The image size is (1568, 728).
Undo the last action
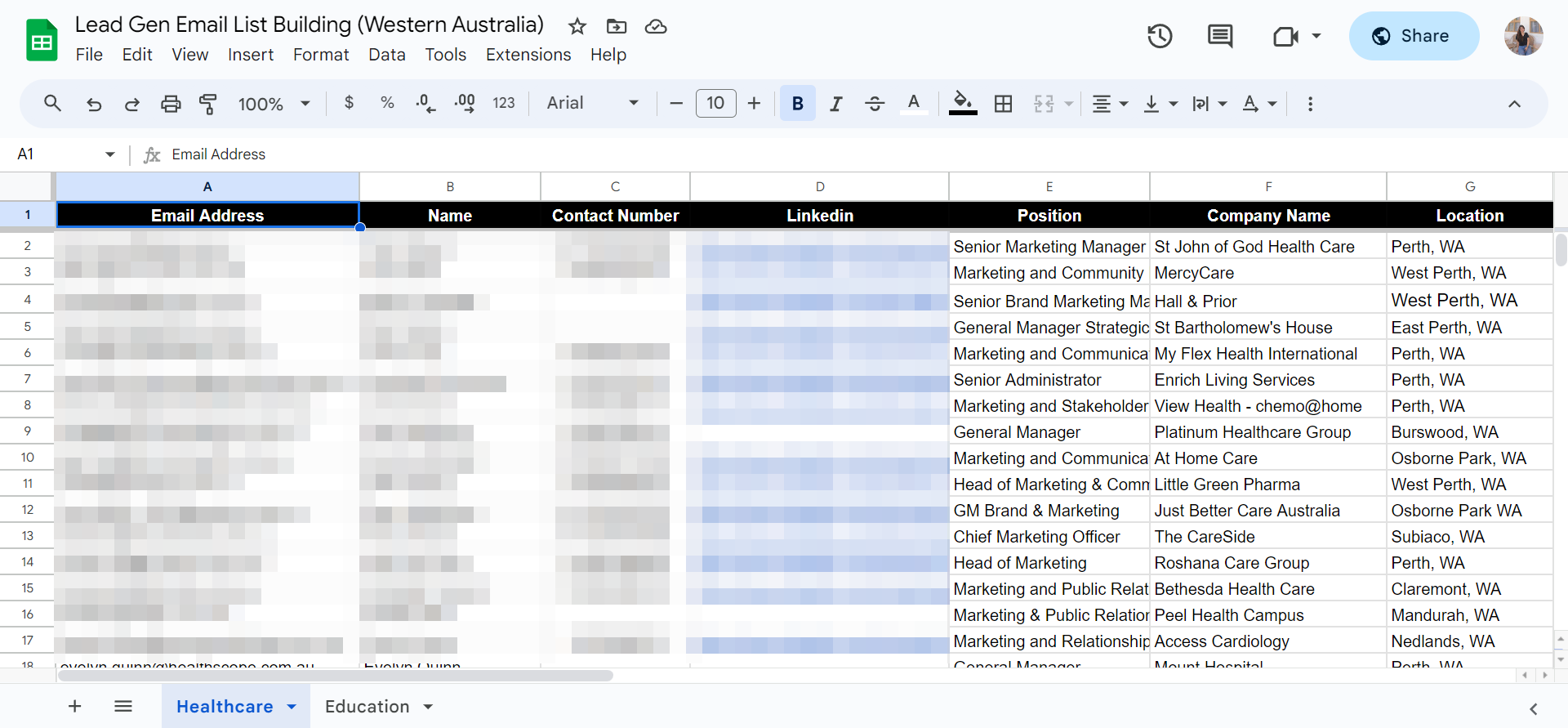click(x=94, y=104)
